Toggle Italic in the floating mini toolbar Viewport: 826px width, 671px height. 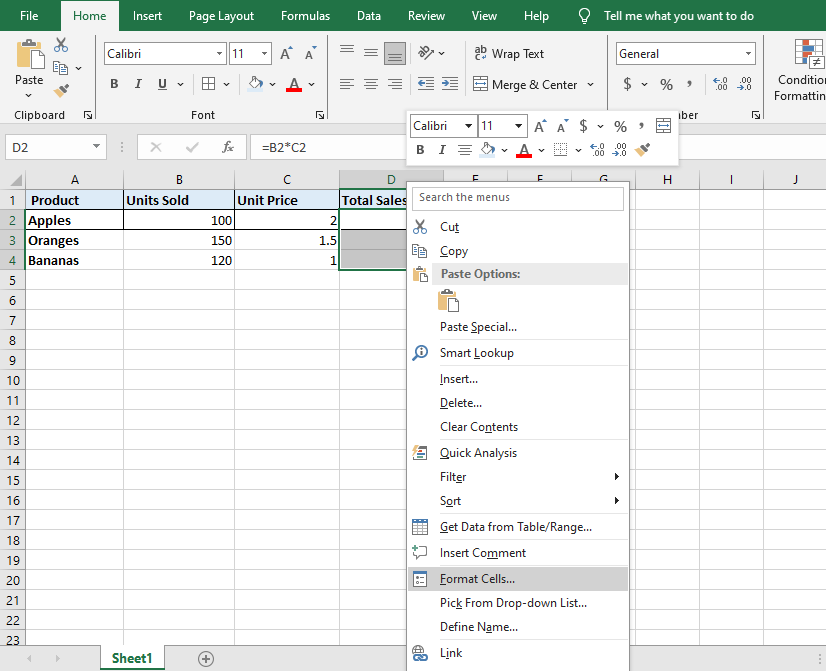tap(441, 150)
